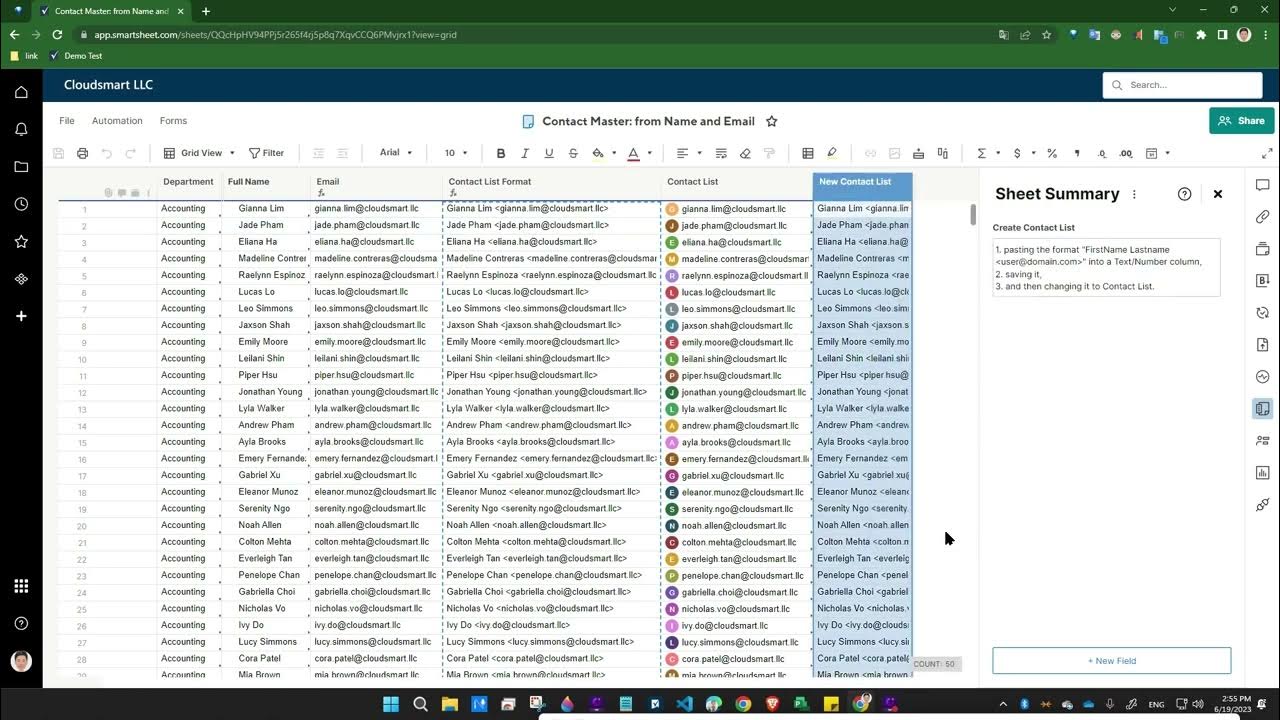Toggle Wrap text in toolbar

coord(721,153)
